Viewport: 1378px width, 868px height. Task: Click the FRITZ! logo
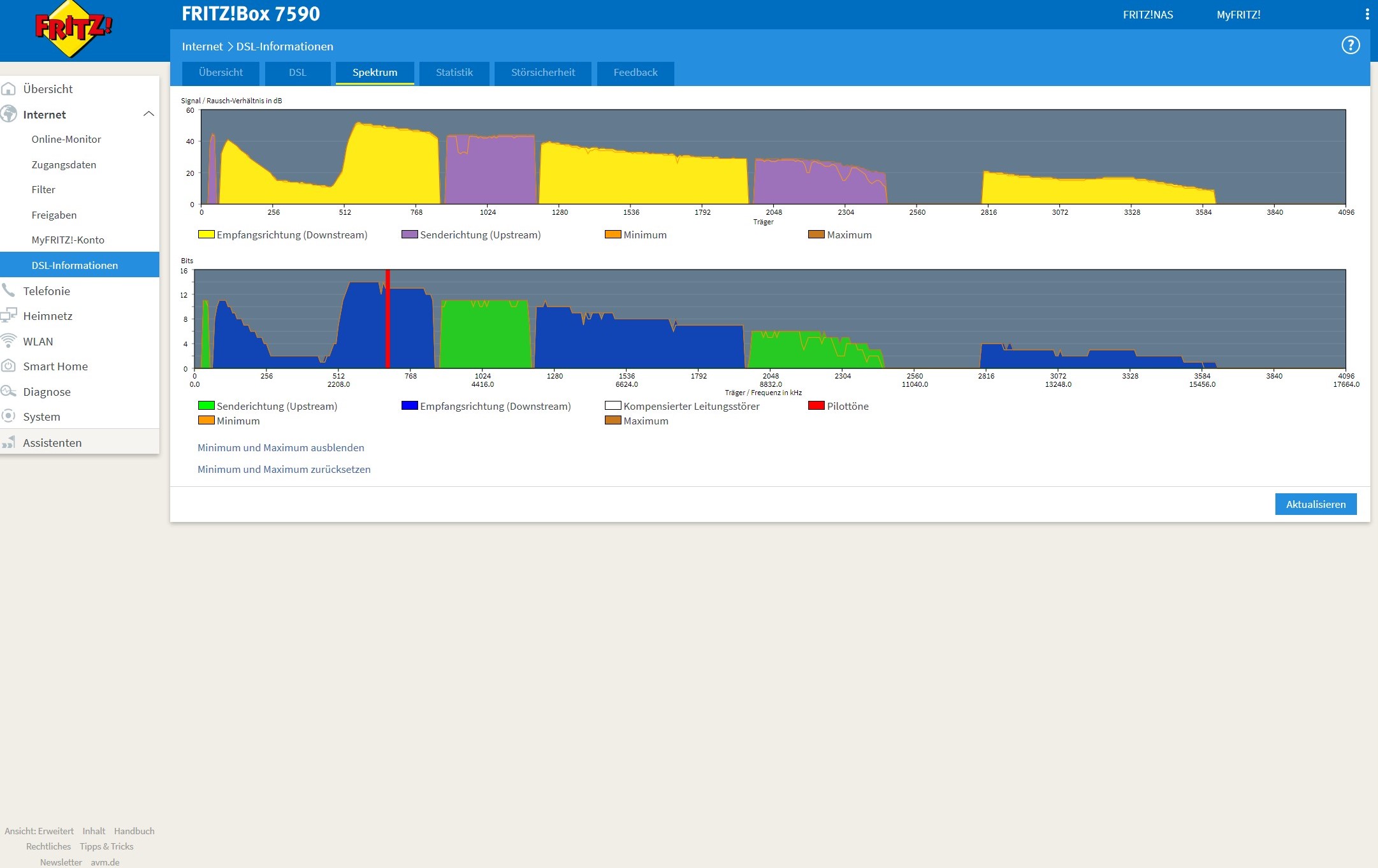click(x=73, y=29)
